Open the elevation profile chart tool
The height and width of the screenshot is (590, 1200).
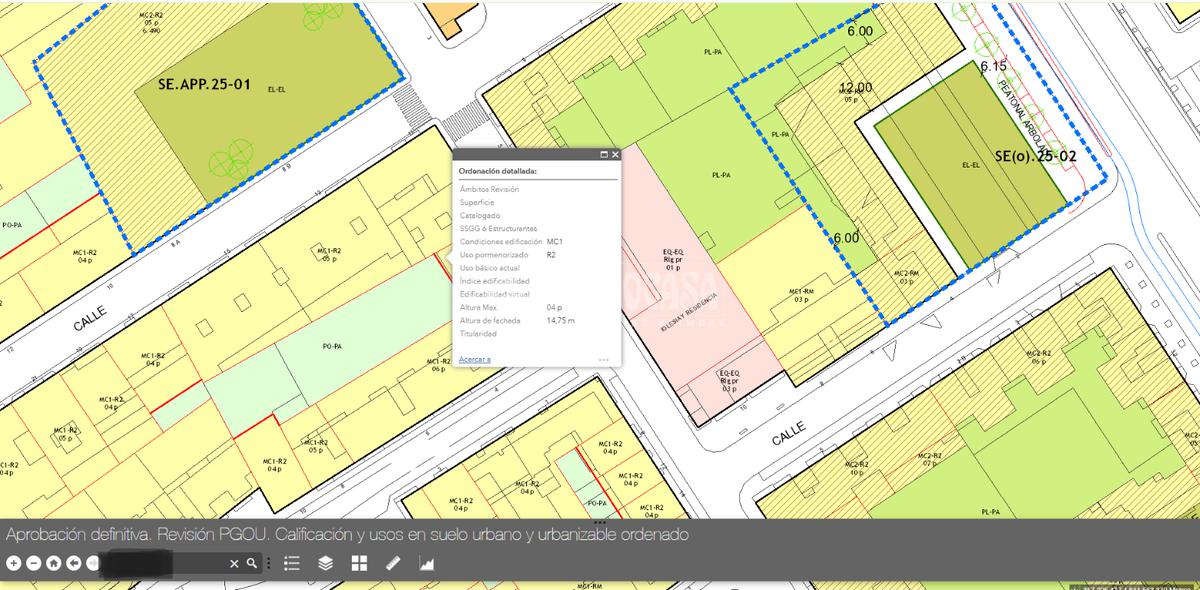click(x=427, y=563)
